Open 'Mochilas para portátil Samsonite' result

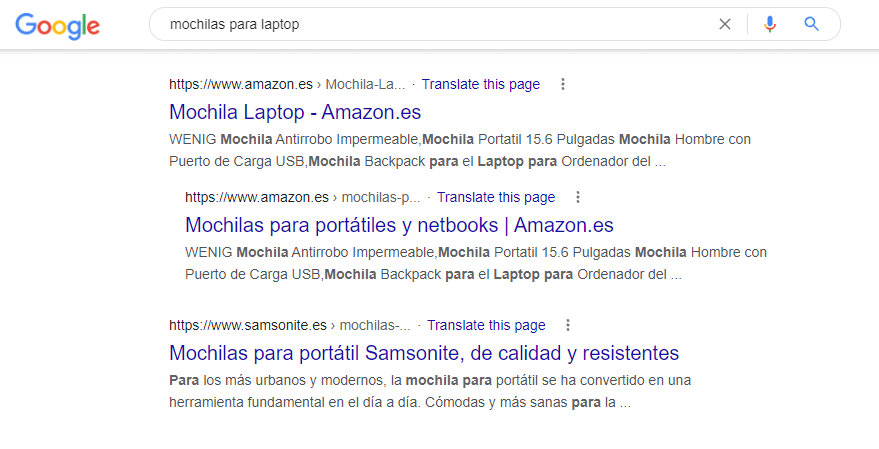(424, 353)
